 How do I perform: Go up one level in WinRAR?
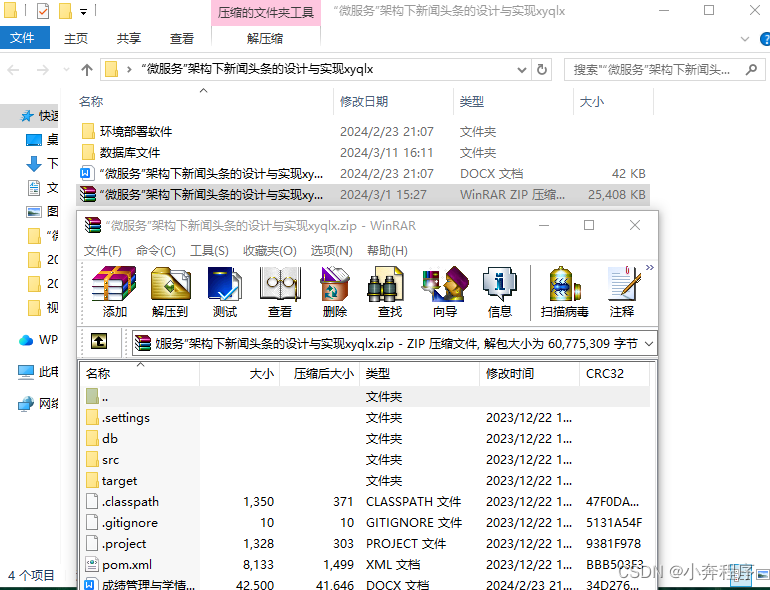click(x=99, y=341)
